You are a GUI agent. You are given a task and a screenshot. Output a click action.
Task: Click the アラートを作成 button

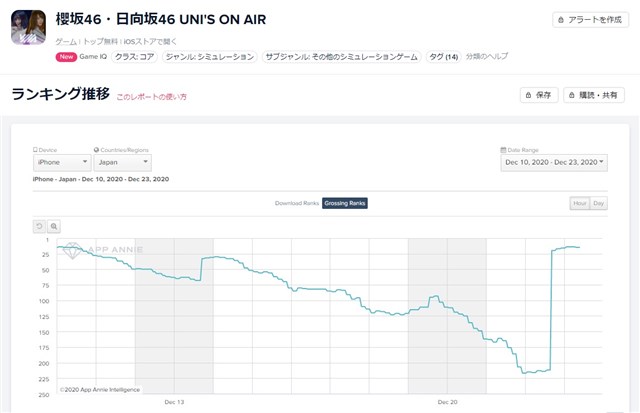pyautogui.click(x=590, y=20)
